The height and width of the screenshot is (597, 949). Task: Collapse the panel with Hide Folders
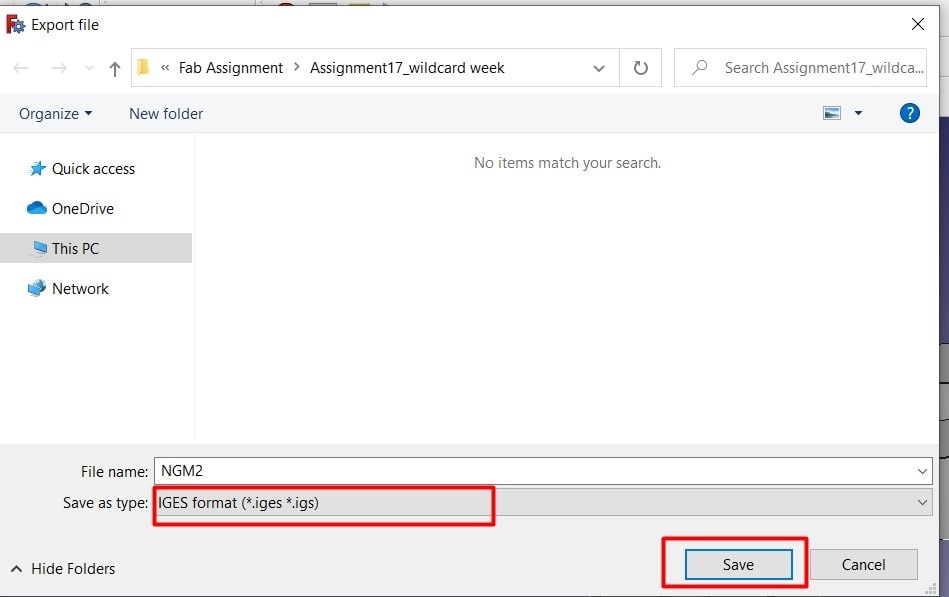click(63, 568)
